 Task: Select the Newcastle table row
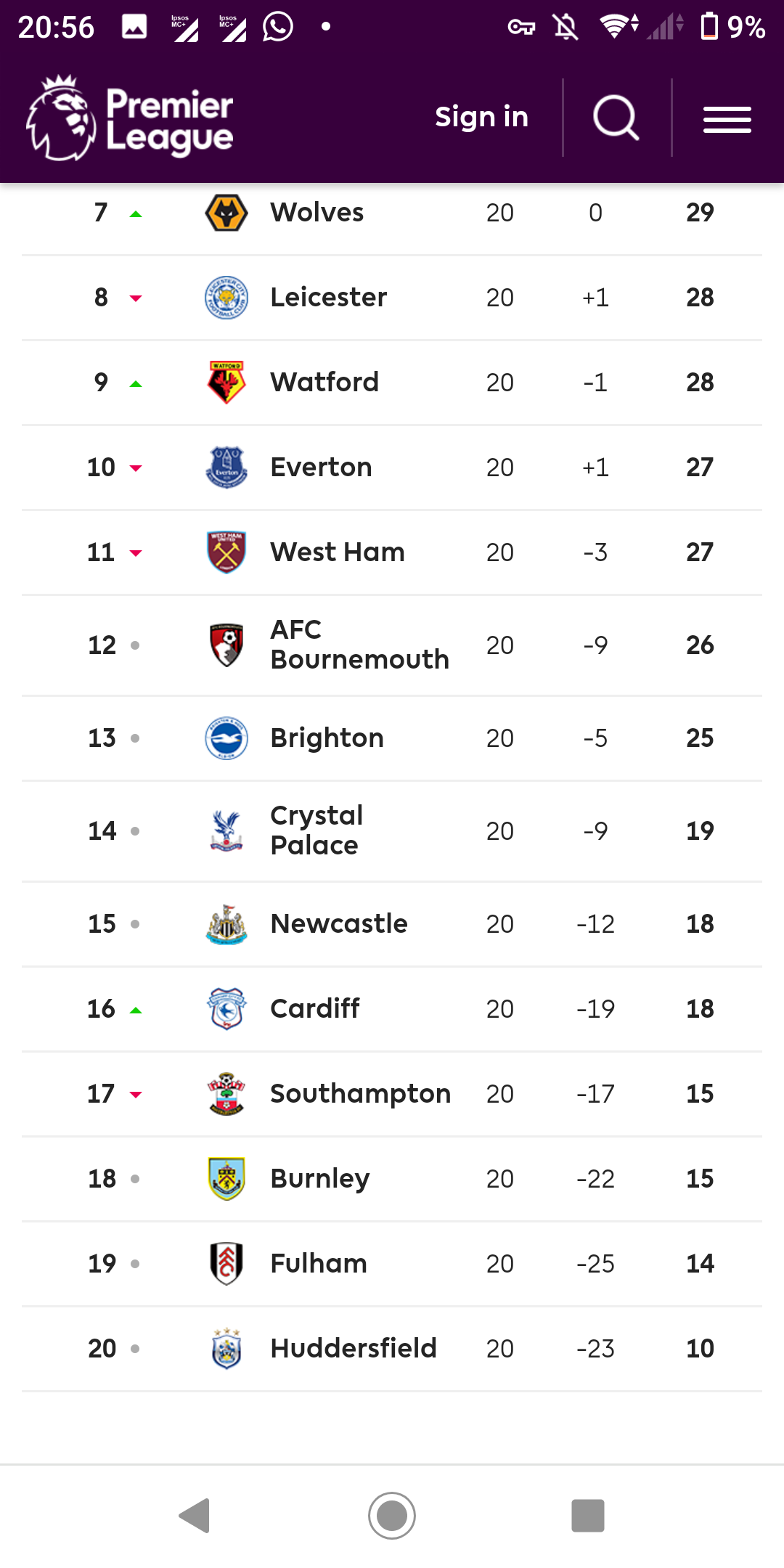tap(392, 924)
